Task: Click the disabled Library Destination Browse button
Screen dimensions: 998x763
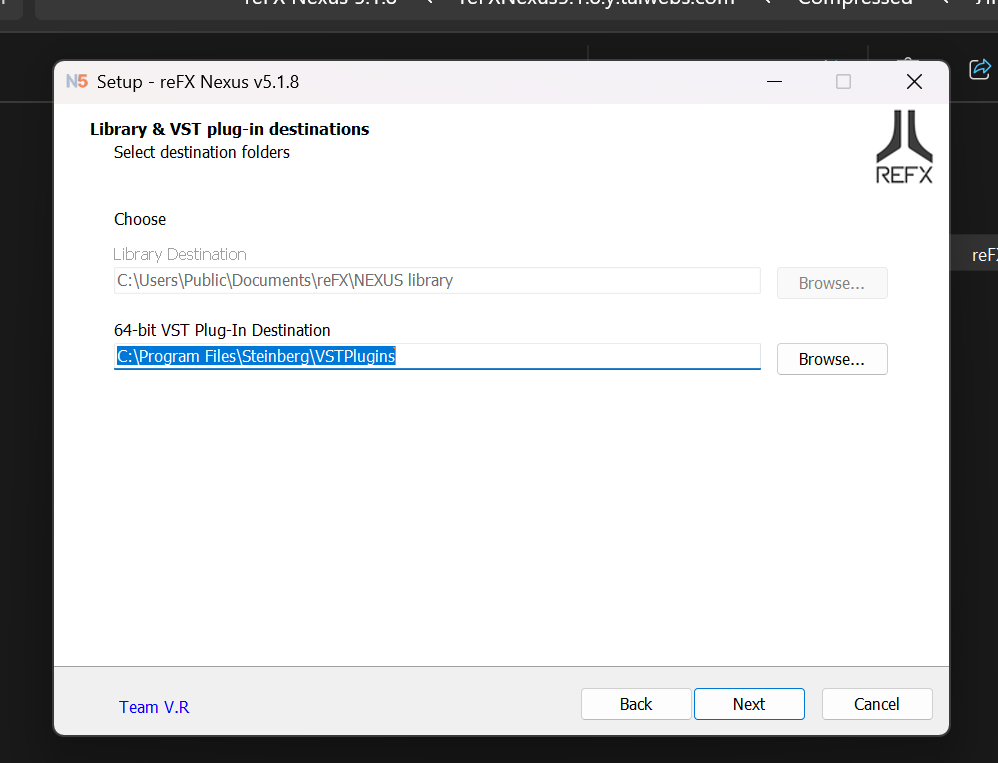Action: coord(832,283)
